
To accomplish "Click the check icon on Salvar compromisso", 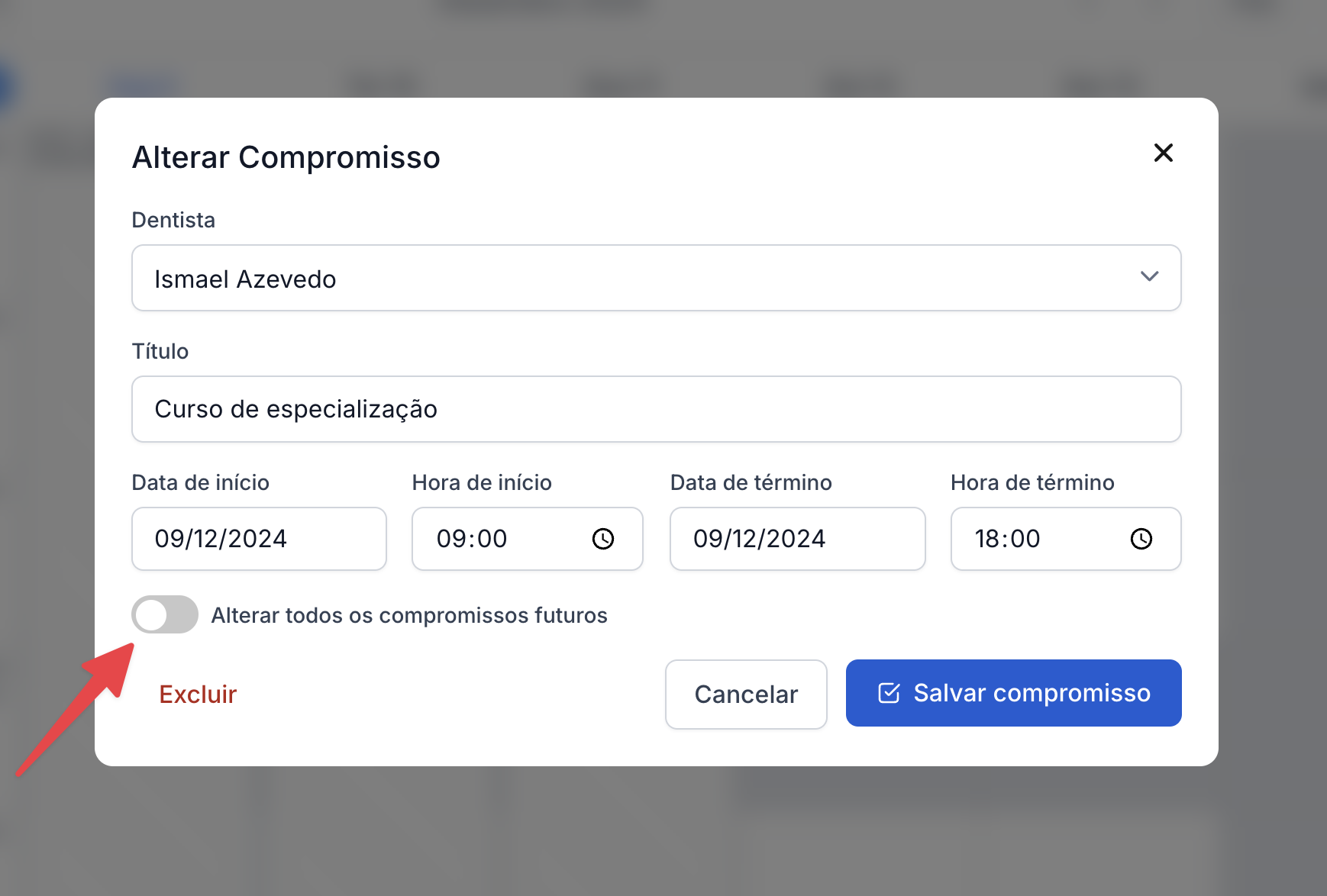I will click(889, 693).
